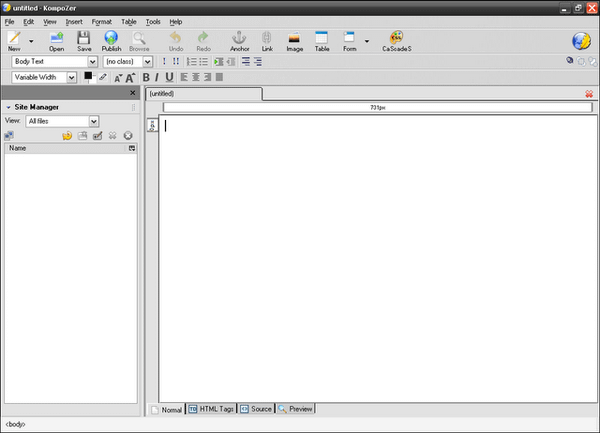Screen dimensions: 600x433
Task: Justify text alignment
Action: pos(219,77)
